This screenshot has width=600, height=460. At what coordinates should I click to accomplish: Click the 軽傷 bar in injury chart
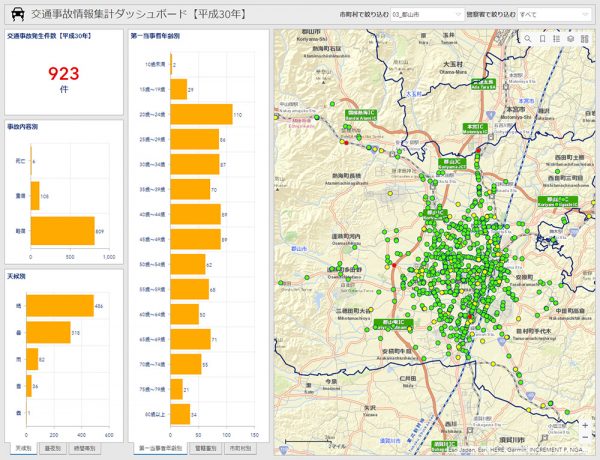tap(62, 231)
